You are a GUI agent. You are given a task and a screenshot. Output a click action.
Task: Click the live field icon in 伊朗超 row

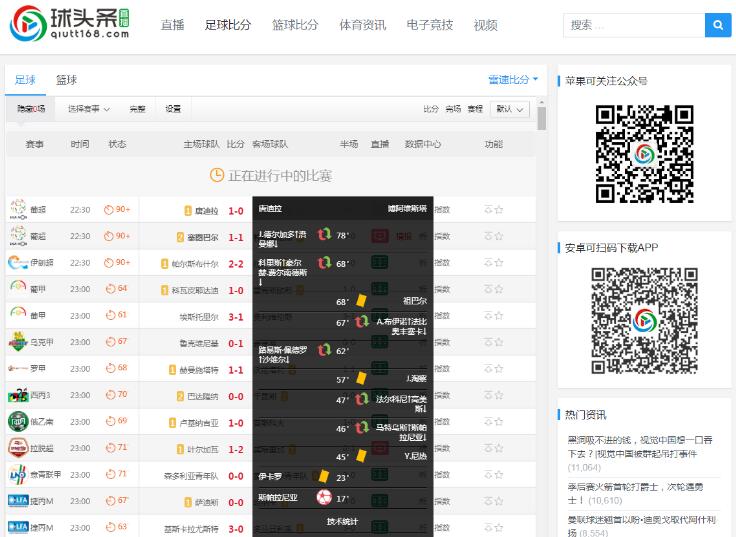(x=380, y=263)
